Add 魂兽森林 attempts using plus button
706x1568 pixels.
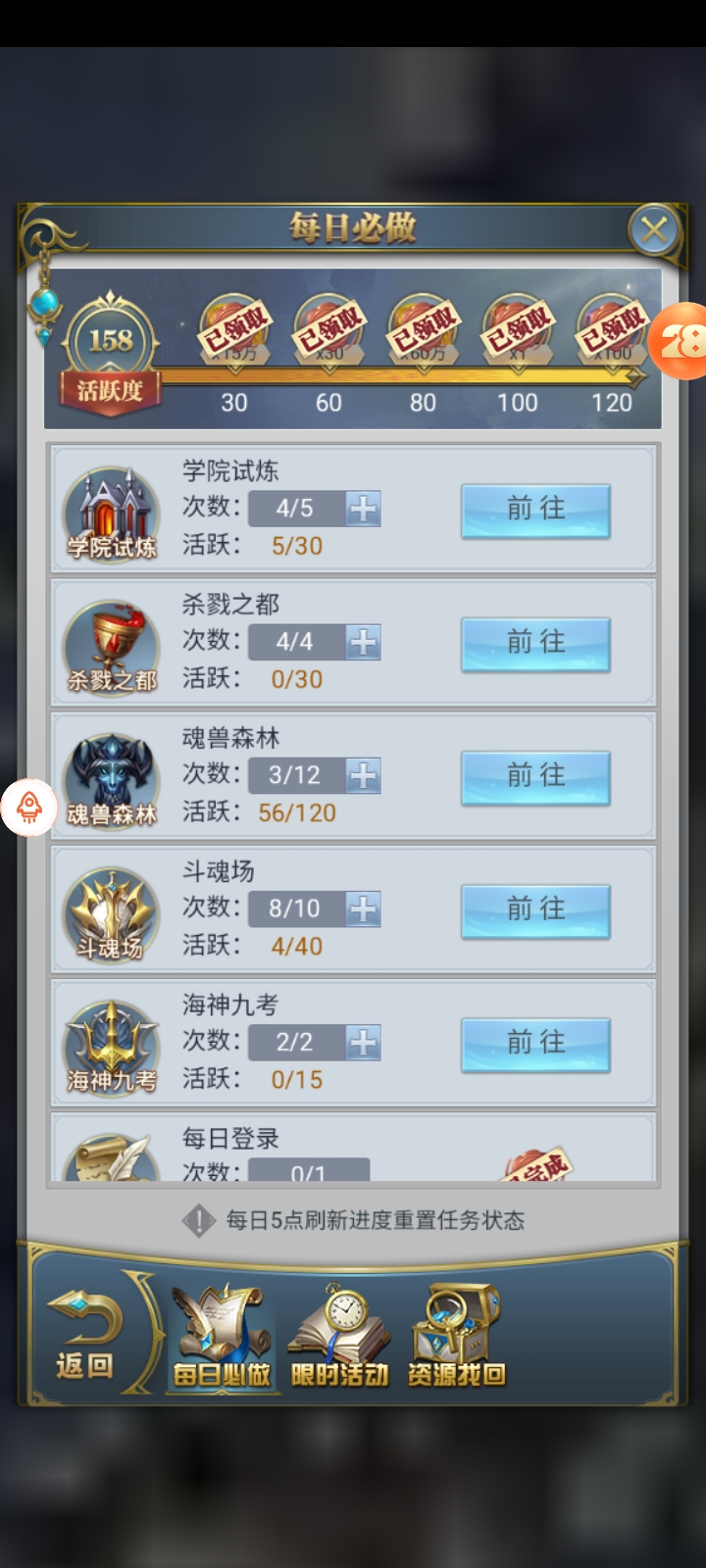click(x=363, y=775)
